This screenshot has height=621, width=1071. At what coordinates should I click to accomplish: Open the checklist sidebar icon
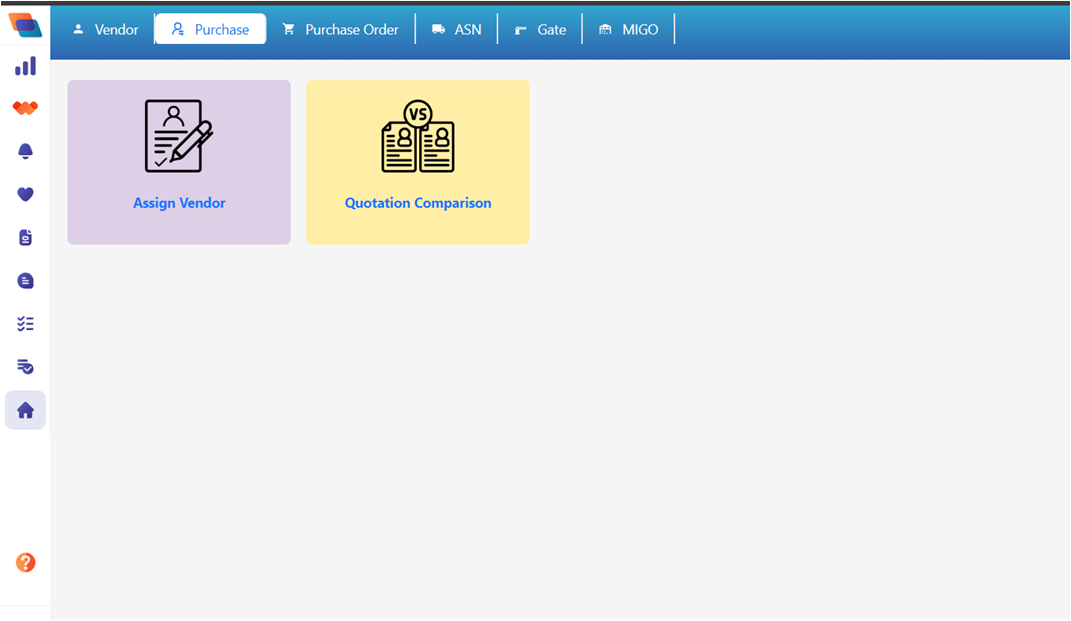[25, 324]
